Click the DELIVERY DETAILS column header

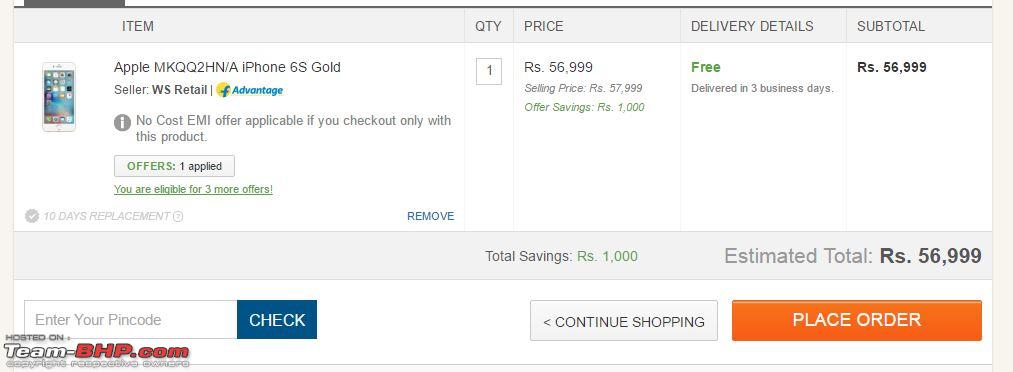tap(752, 26)
